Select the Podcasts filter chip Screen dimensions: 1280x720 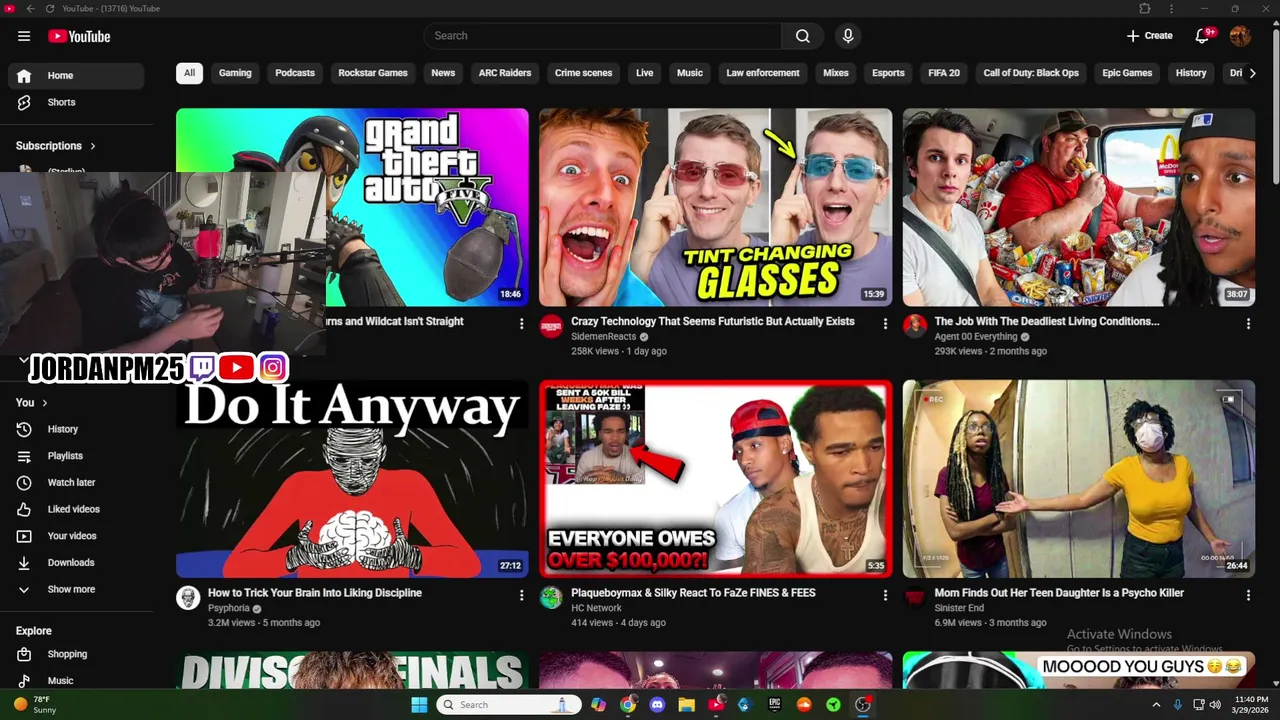(295, 73)
